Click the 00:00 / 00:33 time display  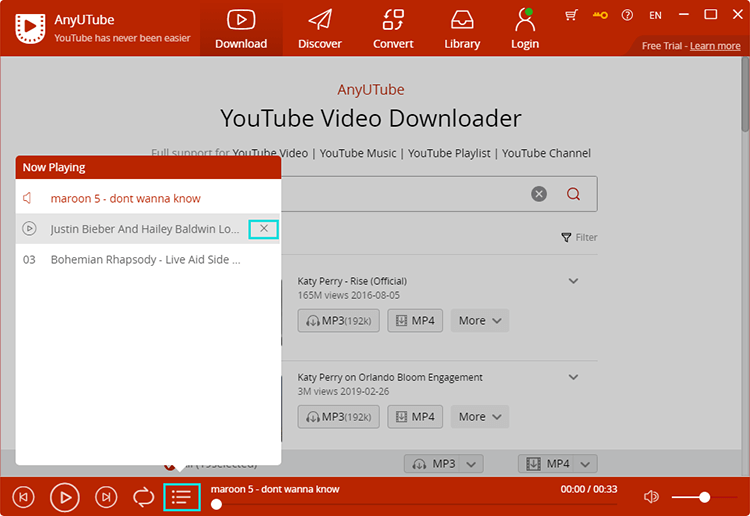click(x=589, y=489)
